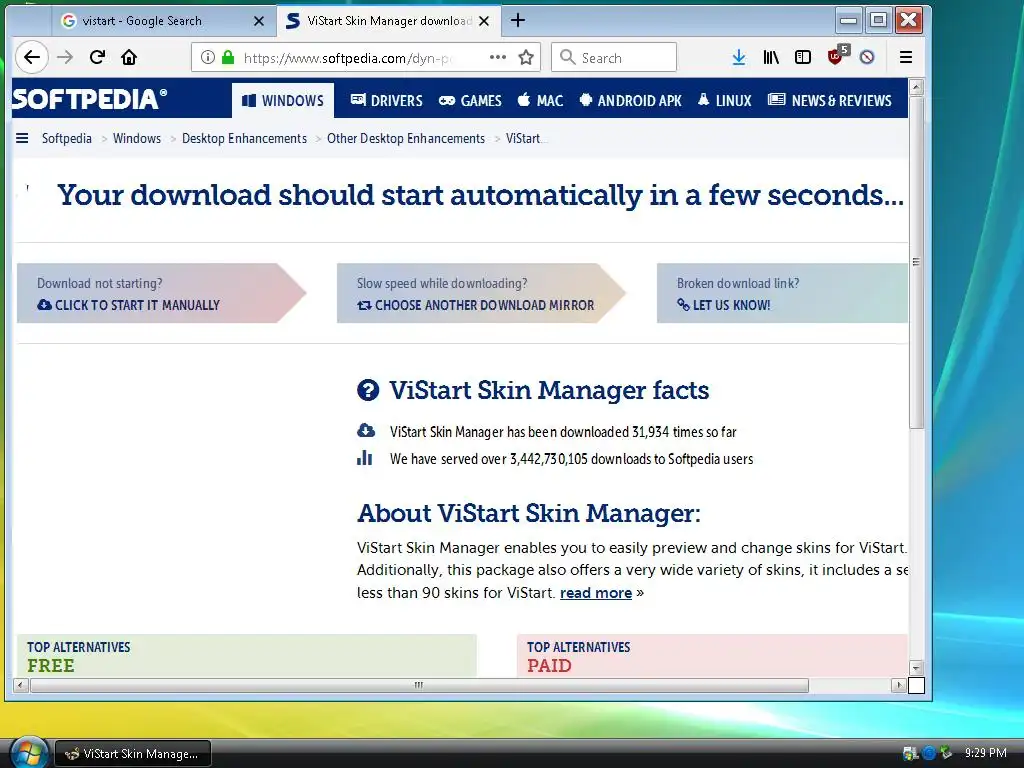Click the green secure connection padlock
Viewport: 1024px width, 768px height.
pos(228,57)
